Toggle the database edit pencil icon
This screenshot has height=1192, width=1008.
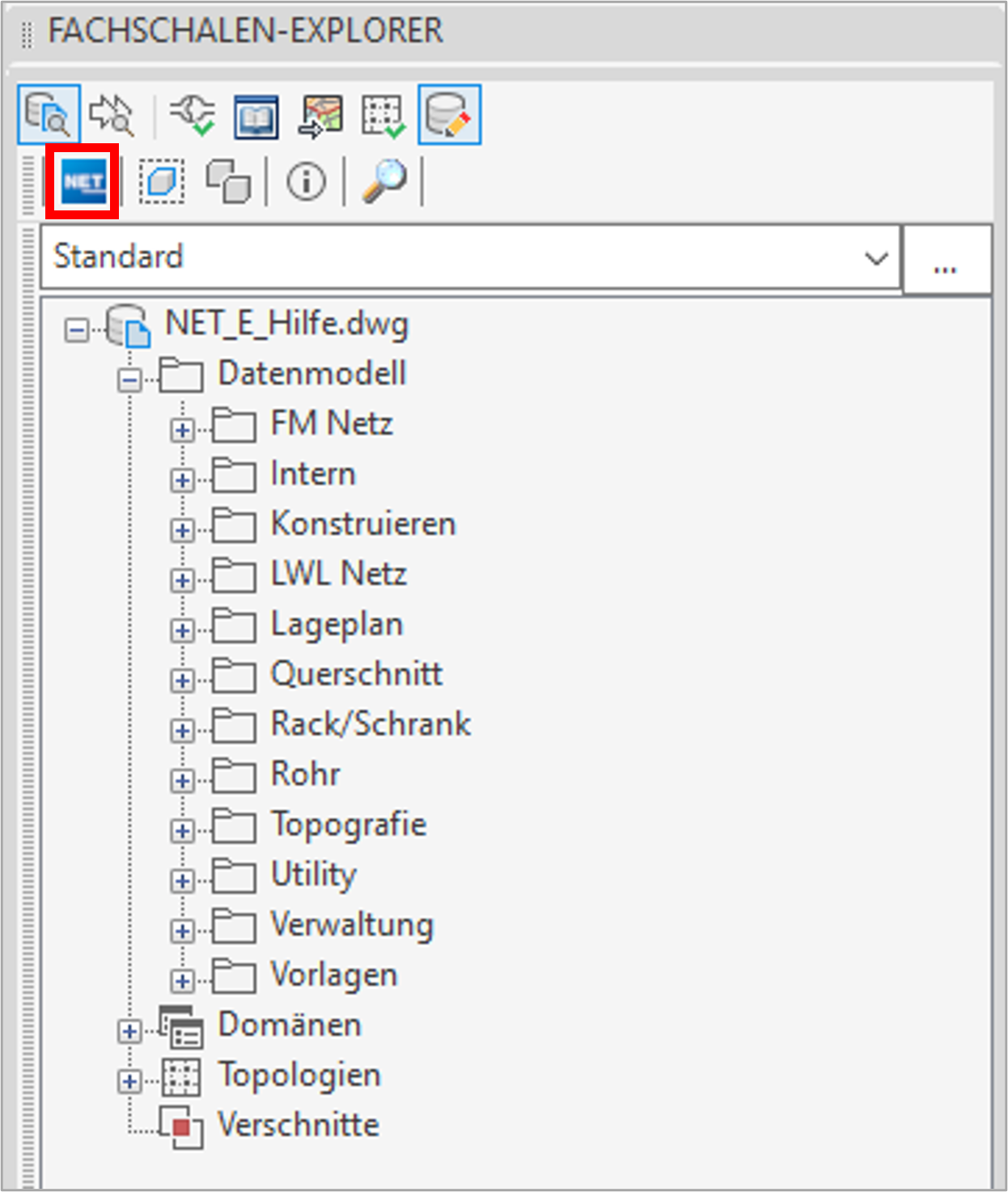pos(449,114)
